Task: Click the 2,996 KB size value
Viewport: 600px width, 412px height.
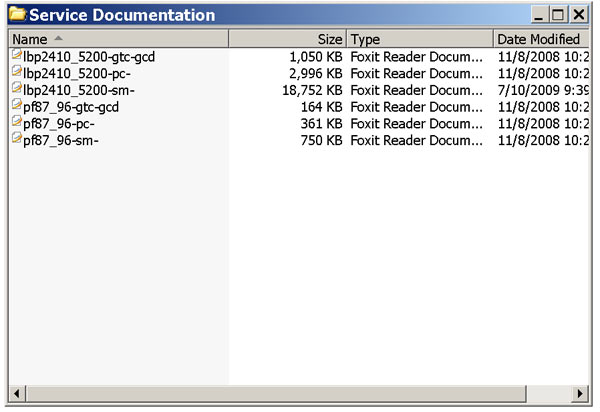Action: click(316, 73)
